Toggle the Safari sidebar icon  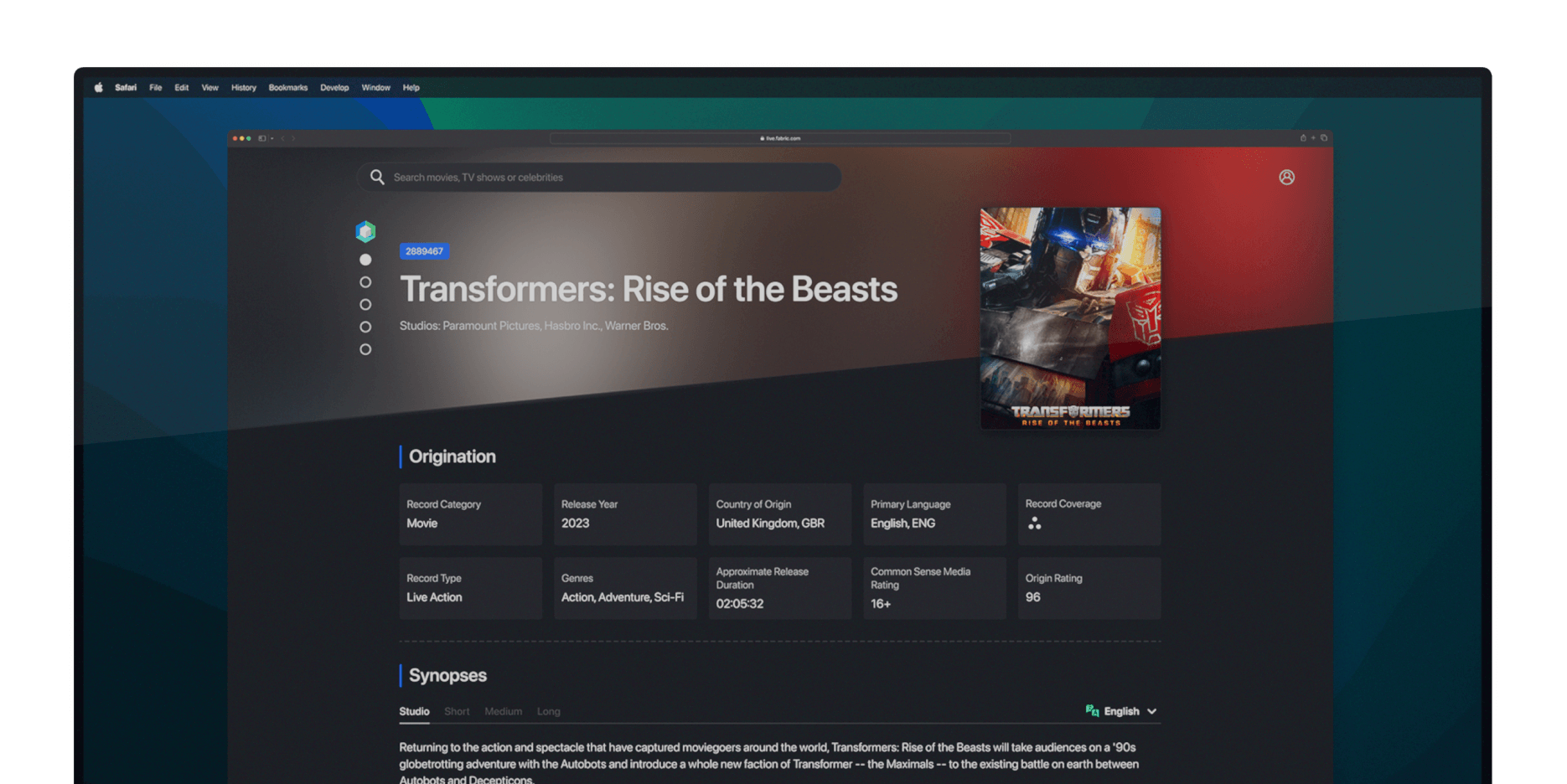pyautogui.click(x=262, y=138)
